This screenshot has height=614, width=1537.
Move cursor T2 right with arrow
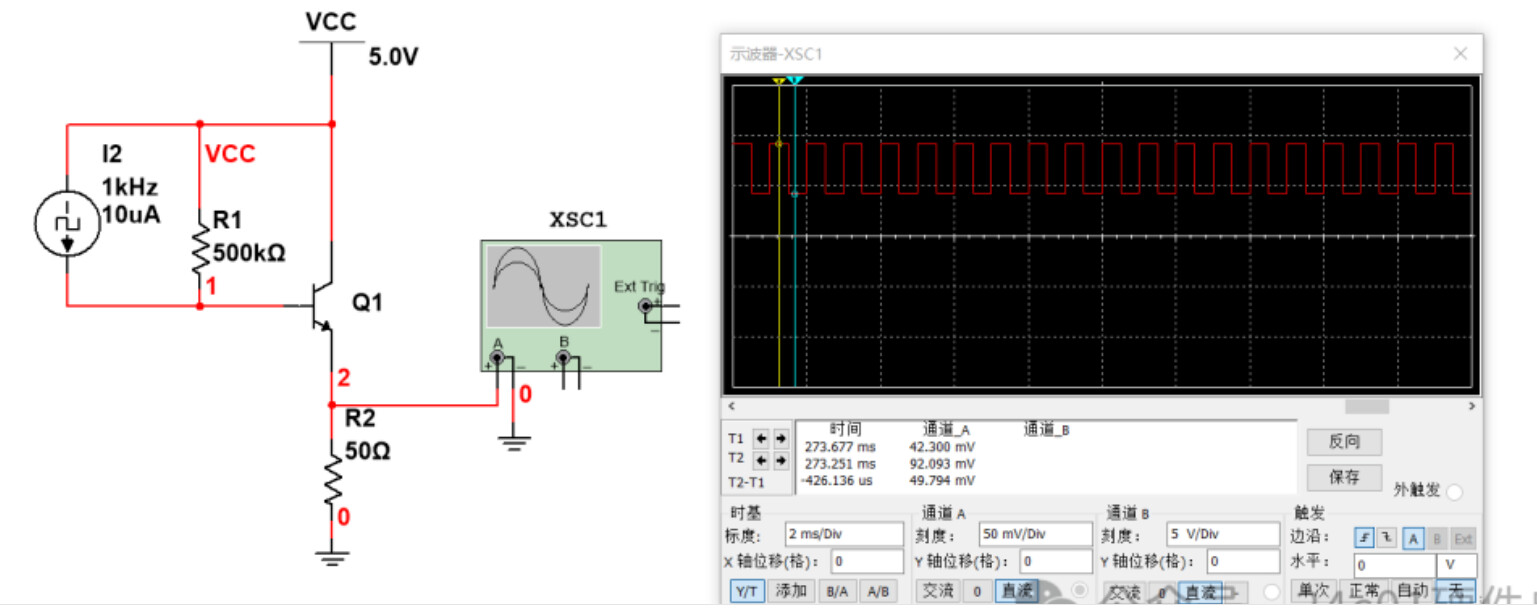[781, 460]
